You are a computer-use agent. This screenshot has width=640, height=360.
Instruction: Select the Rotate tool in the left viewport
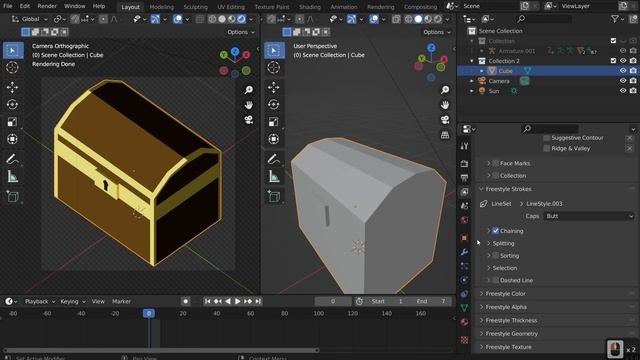pos(12,104)
